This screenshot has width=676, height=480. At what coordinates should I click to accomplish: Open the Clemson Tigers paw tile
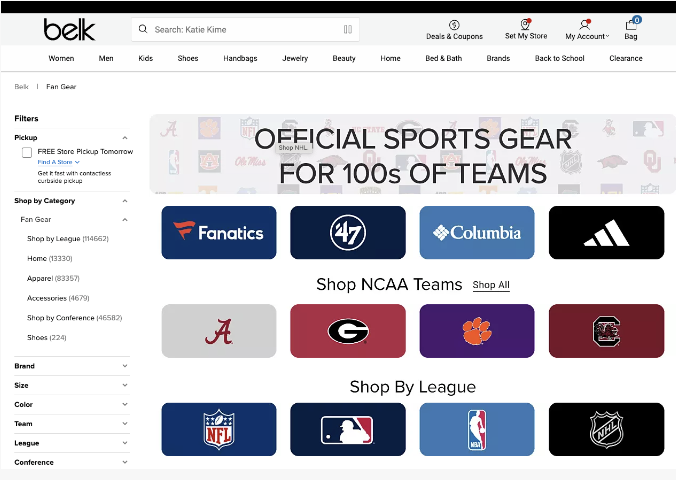point(476,331)
